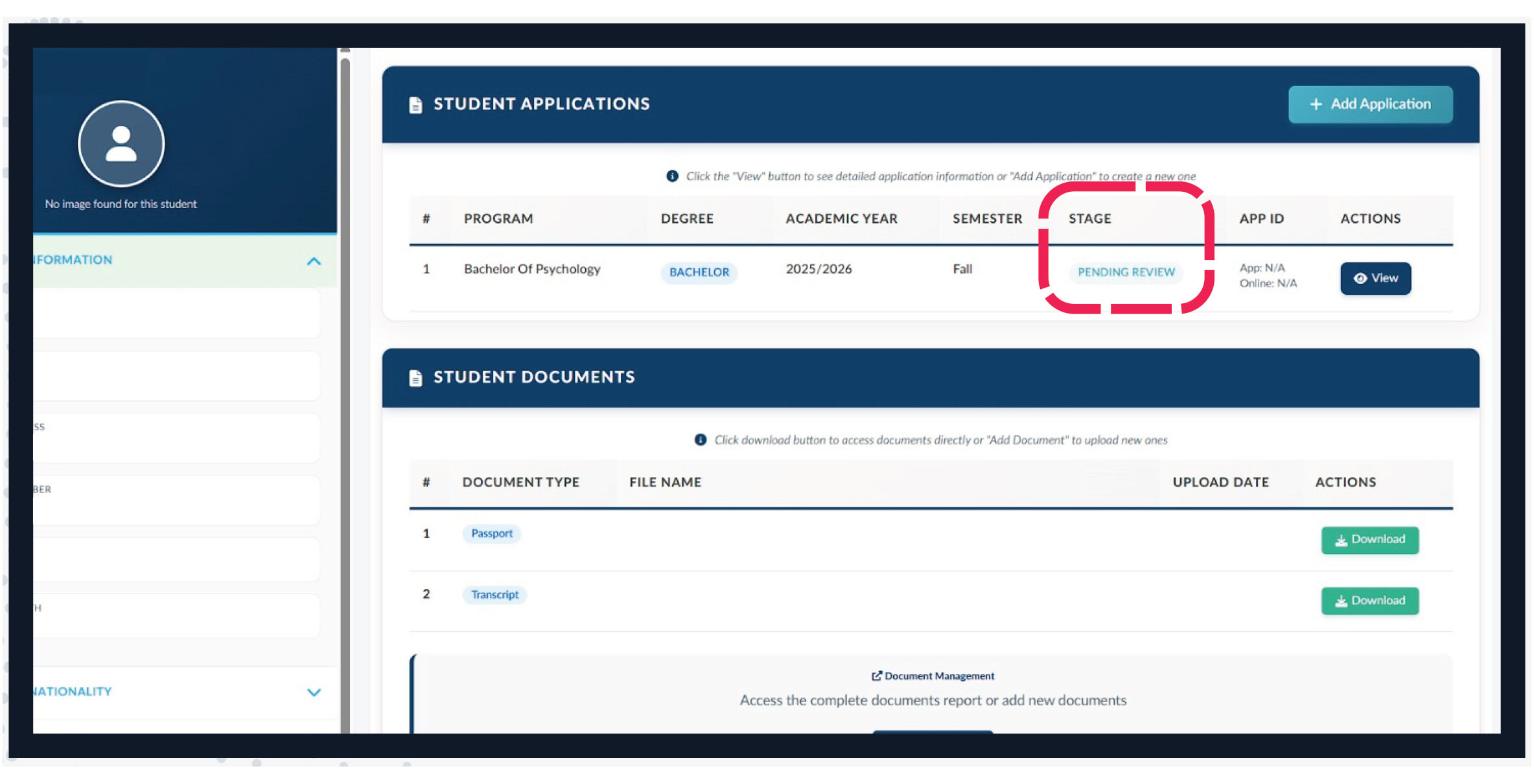
Task: Click the student profile avatar placeholder
Action: (121, 144)
